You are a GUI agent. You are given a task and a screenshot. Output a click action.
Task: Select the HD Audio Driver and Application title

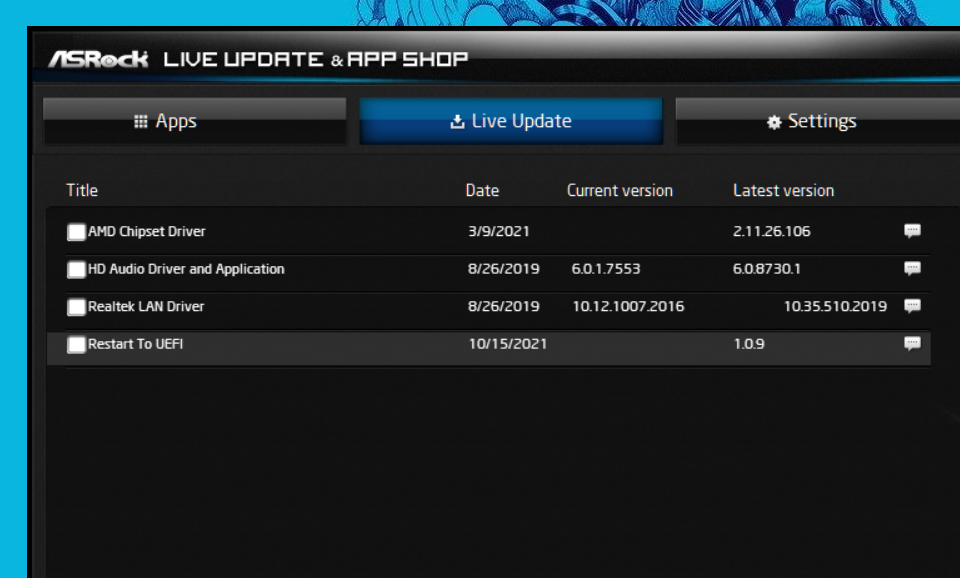pos(186,269)
